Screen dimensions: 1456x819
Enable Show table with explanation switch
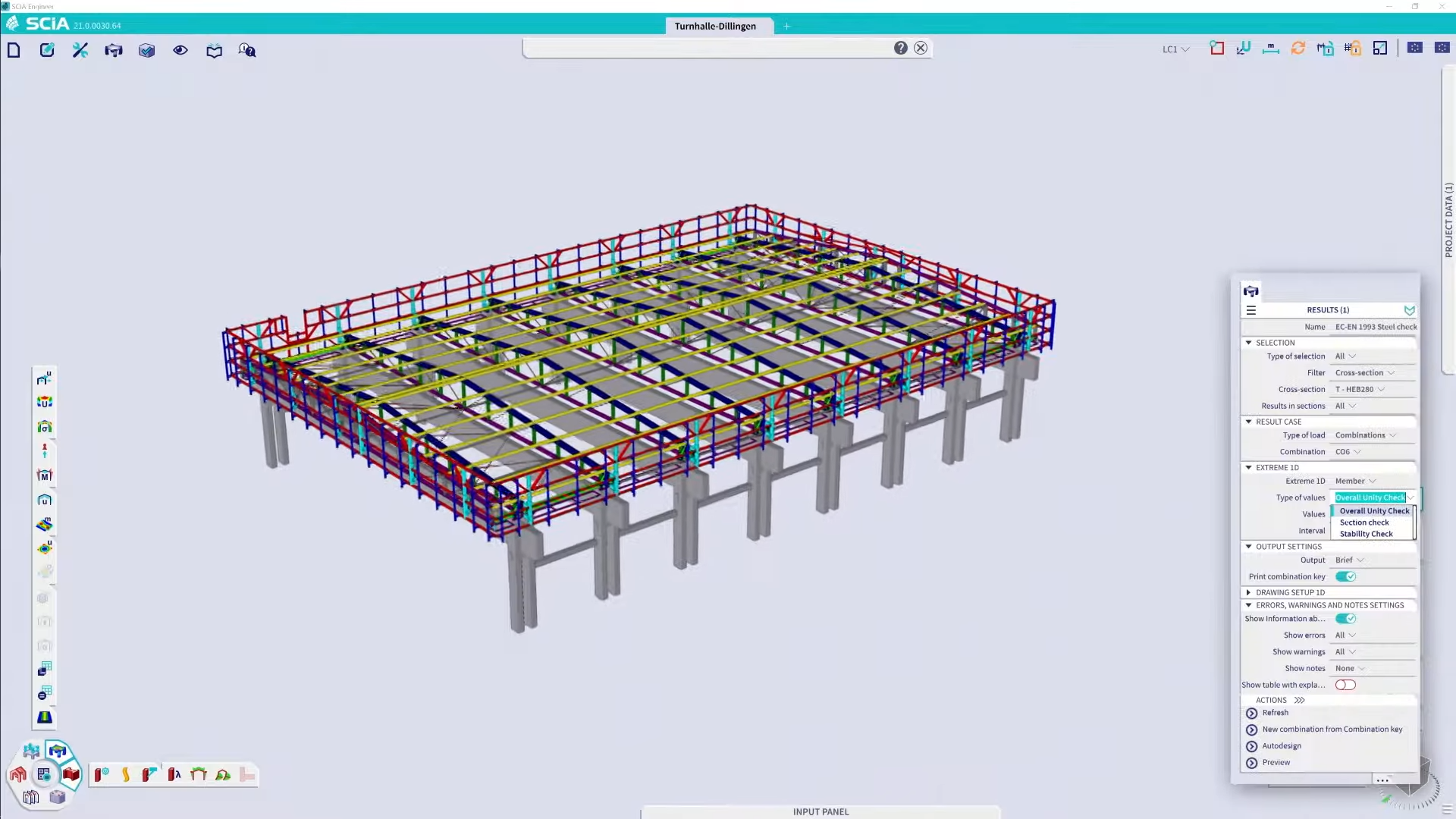[1346, 686]
